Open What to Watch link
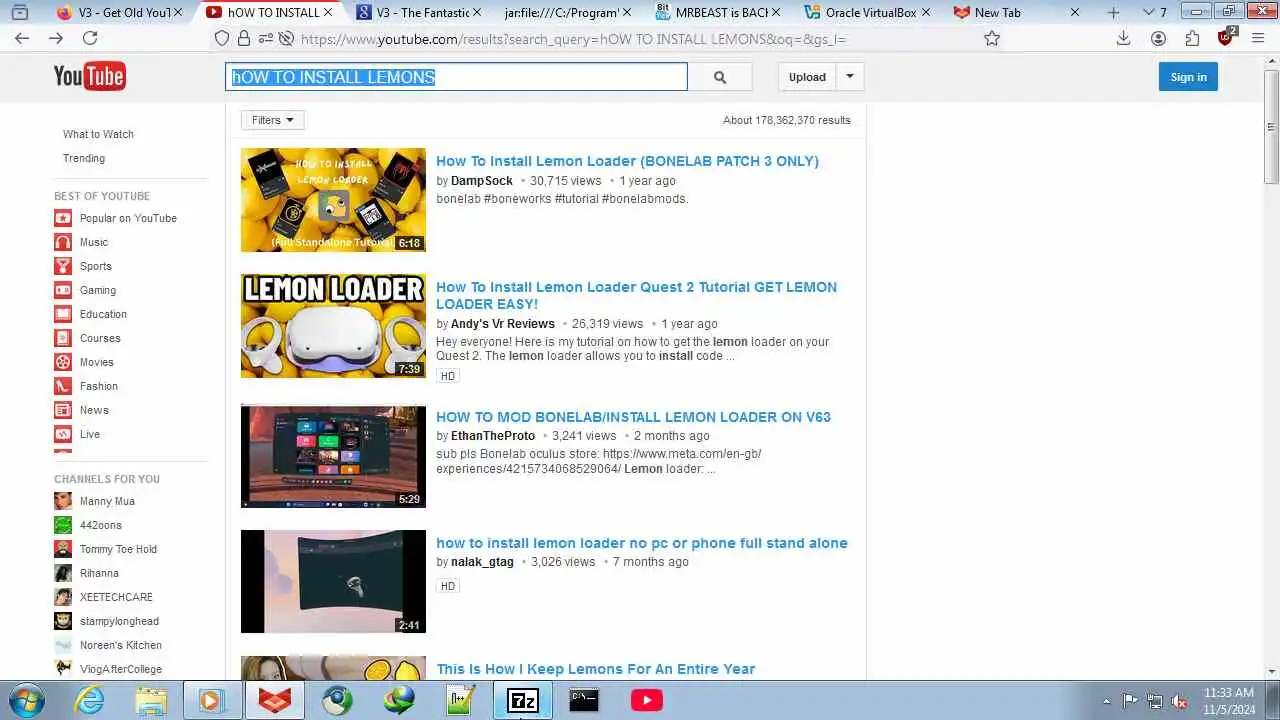 click(98, 134)
